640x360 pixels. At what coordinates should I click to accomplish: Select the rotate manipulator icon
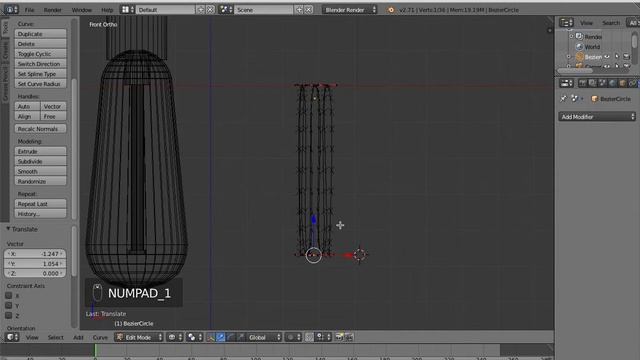pyautogui.click(x=230, y=337)
